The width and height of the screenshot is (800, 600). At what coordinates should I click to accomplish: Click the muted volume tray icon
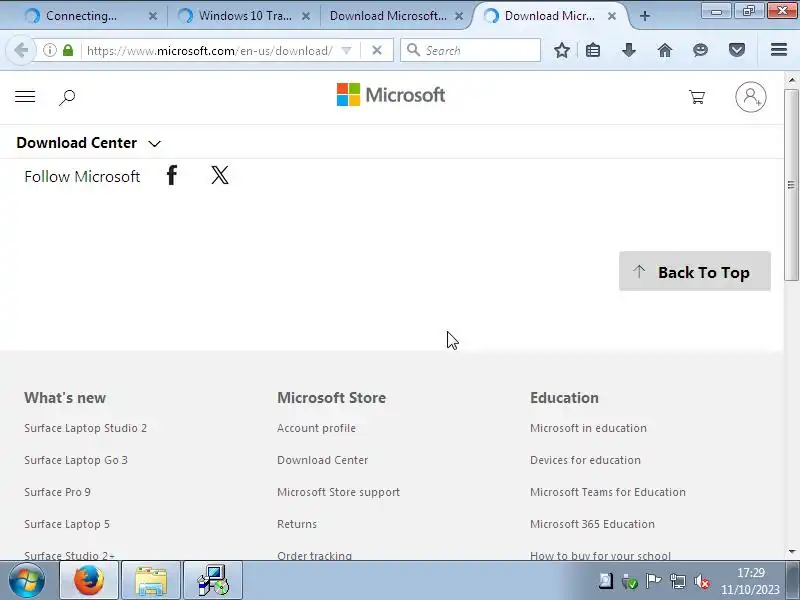[x=702, y=582]
